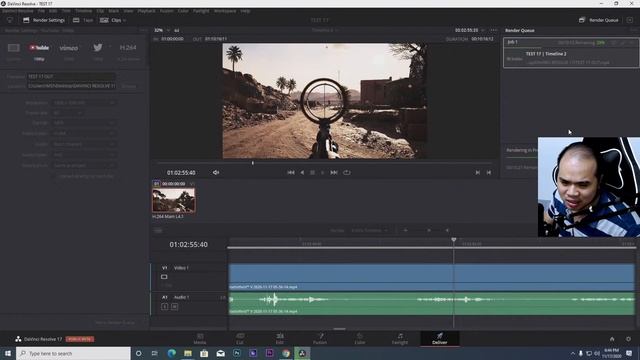Select the H.264 render preset
Image resolution: width=640 pixels, height=360 pixels.
click(128, 48)
